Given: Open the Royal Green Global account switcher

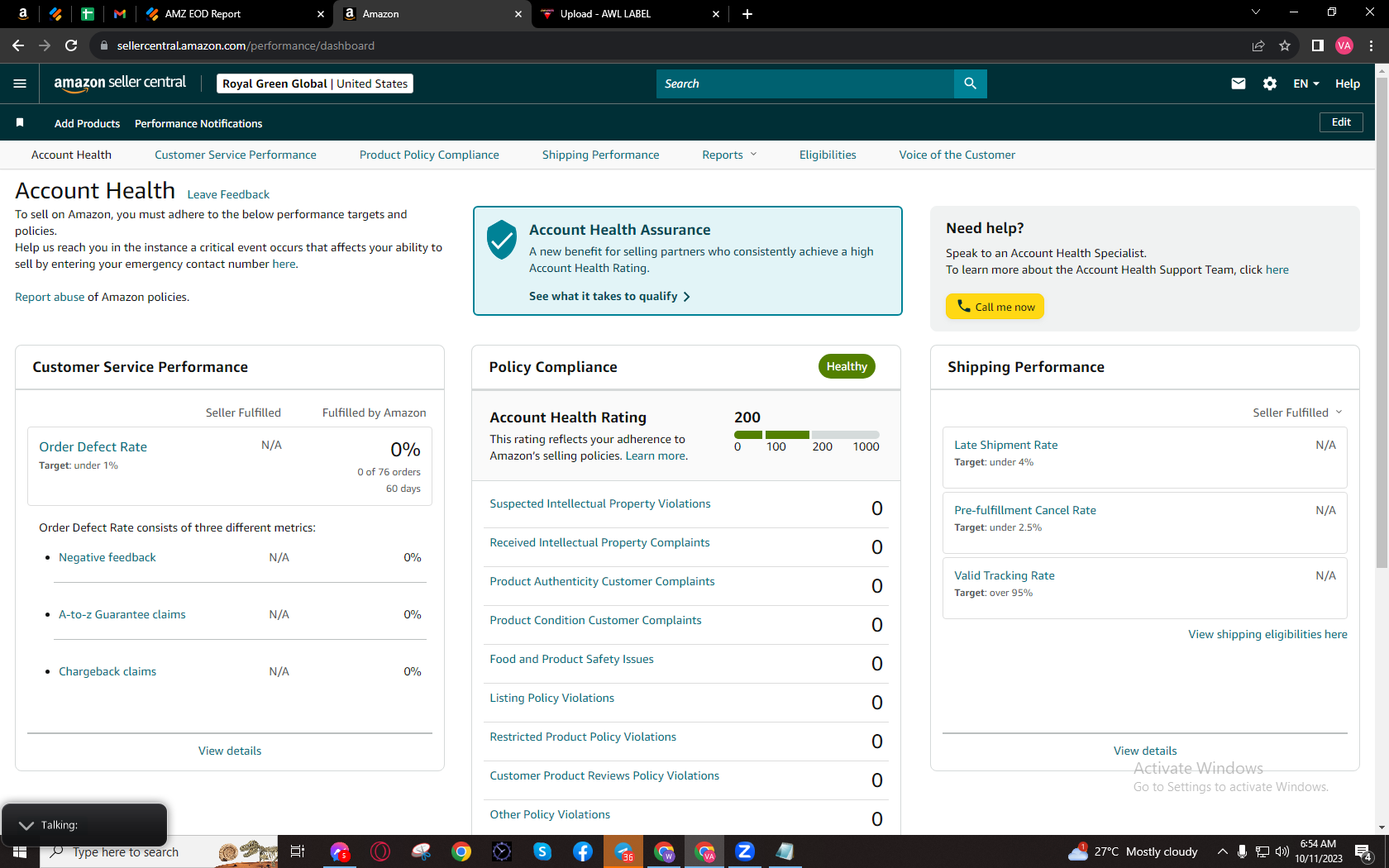Looking at the screenshot, I should tap(315, 83).
